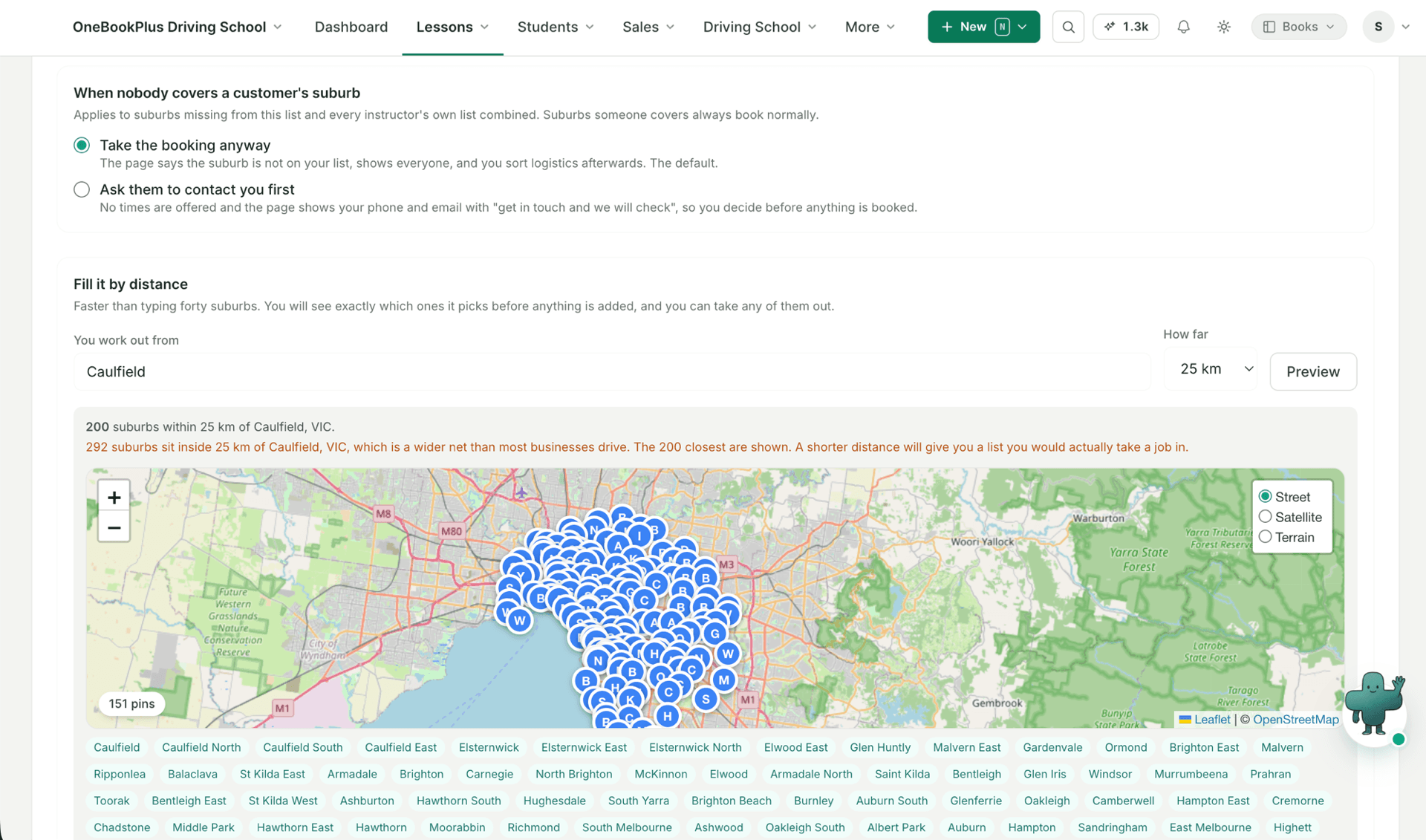
Task: Expand the Students menu
Action: click(556, 27)
